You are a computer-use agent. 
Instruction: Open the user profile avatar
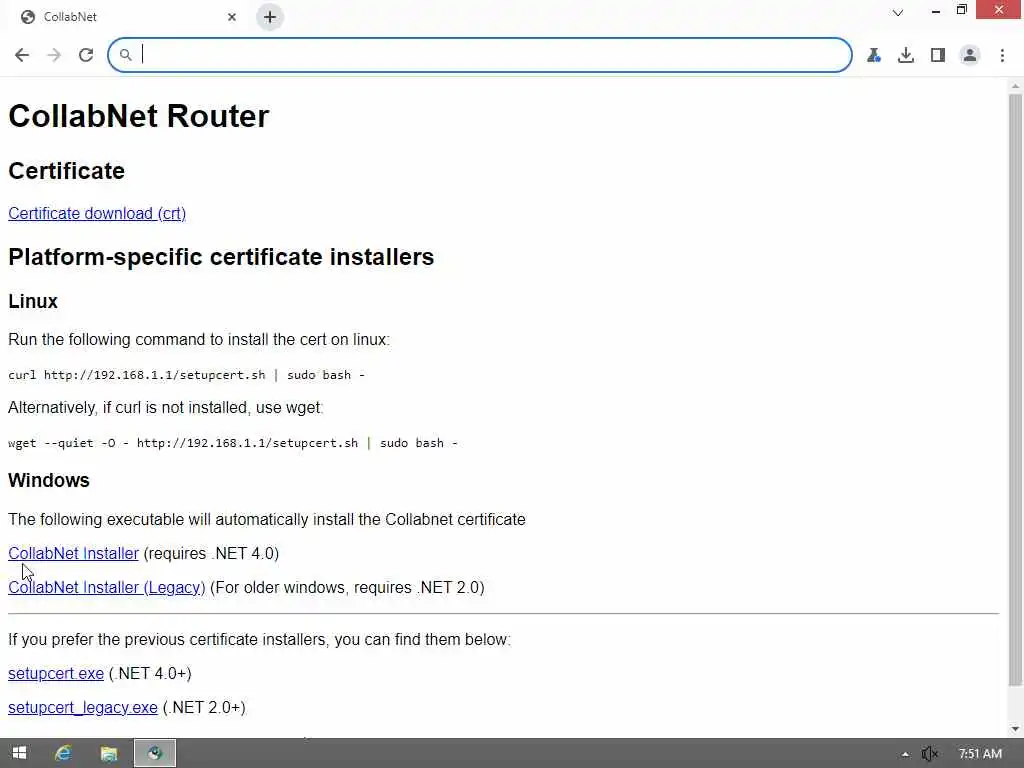tap(970, 55)
